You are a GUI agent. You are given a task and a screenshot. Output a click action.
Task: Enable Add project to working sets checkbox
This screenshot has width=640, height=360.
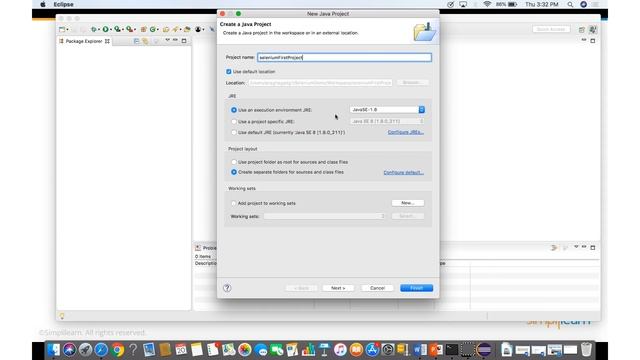pos(234,203)
